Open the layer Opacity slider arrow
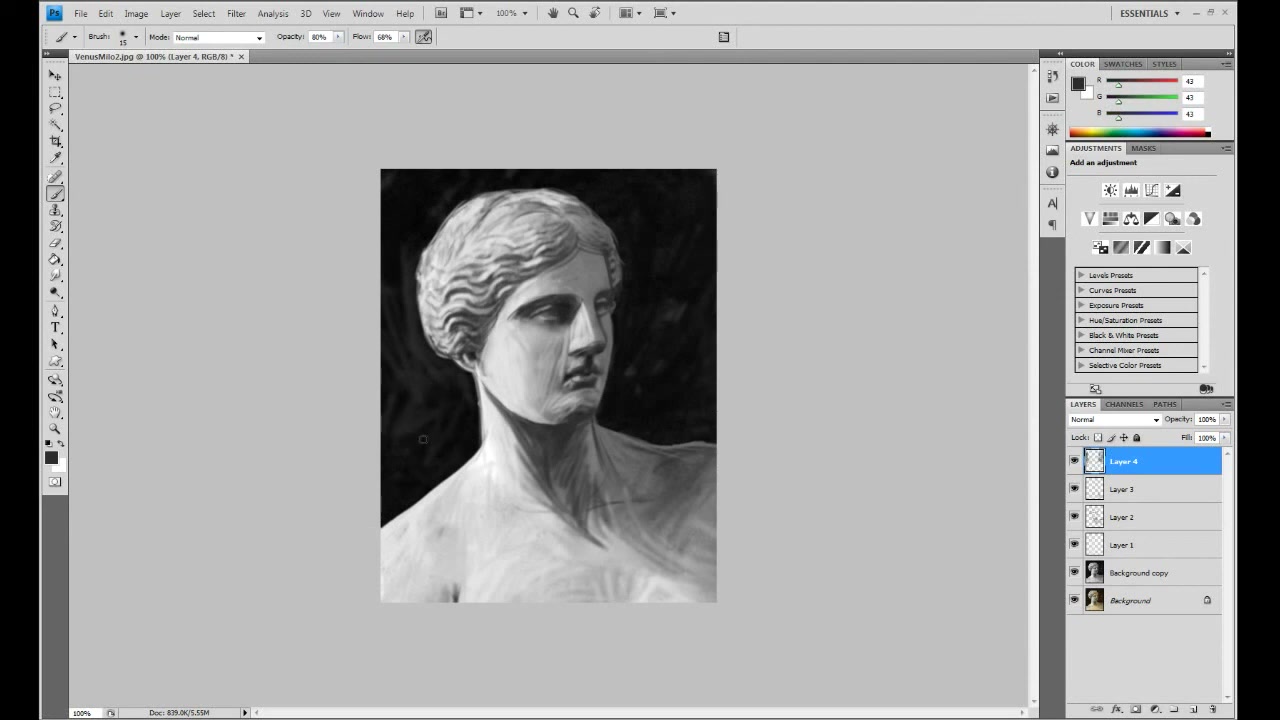This screenshot has width=1280, height=720. tap(1225, 420)
